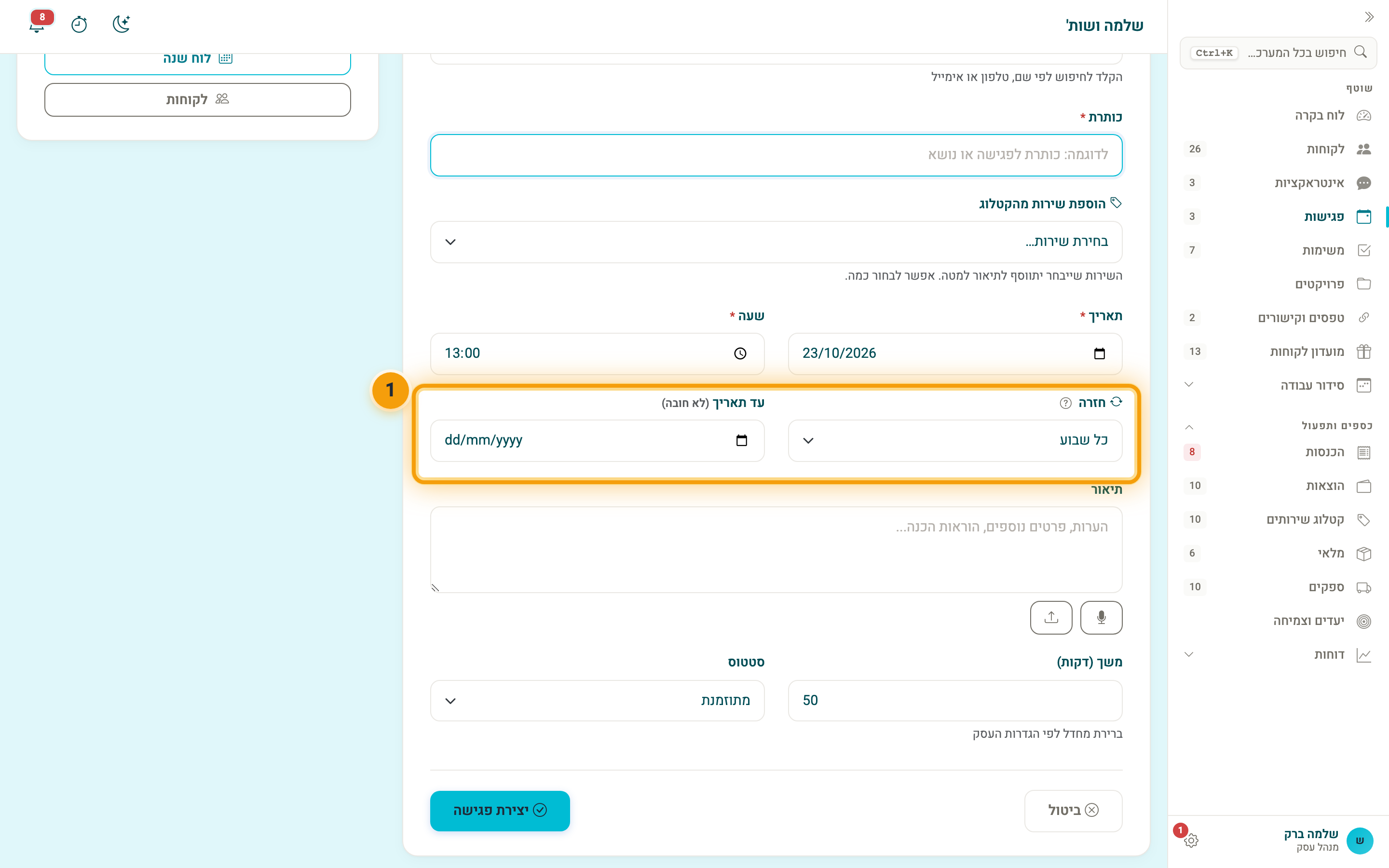
Task: Click the help question mark next to חזרה
Action: 1065,403
